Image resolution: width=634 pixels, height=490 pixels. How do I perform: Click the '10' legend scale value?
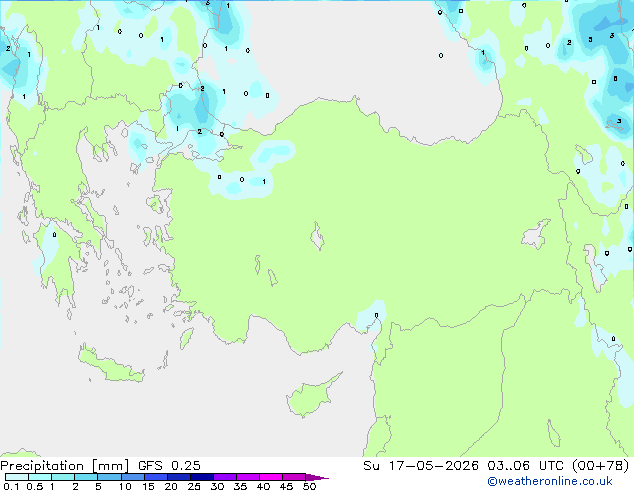[125, 486]
